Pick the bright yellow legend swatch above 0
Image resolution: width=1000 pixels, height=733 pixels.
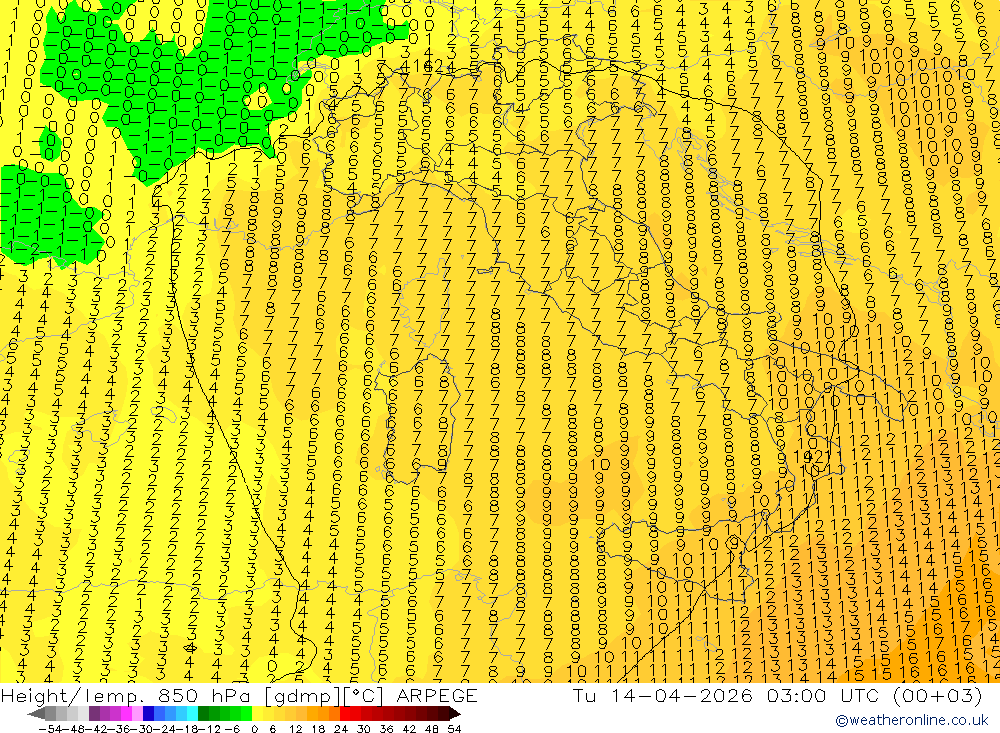(x=258, y=714)
